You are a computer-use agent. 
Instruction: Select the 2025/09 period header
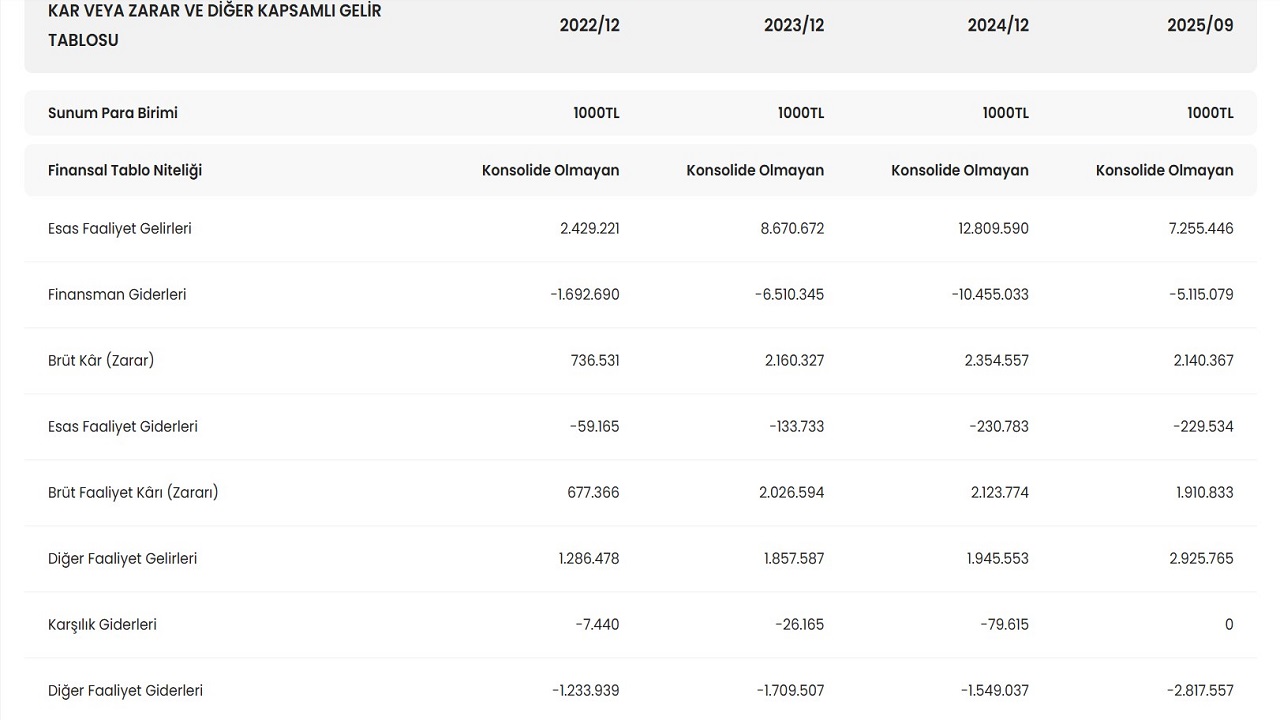1200,25
